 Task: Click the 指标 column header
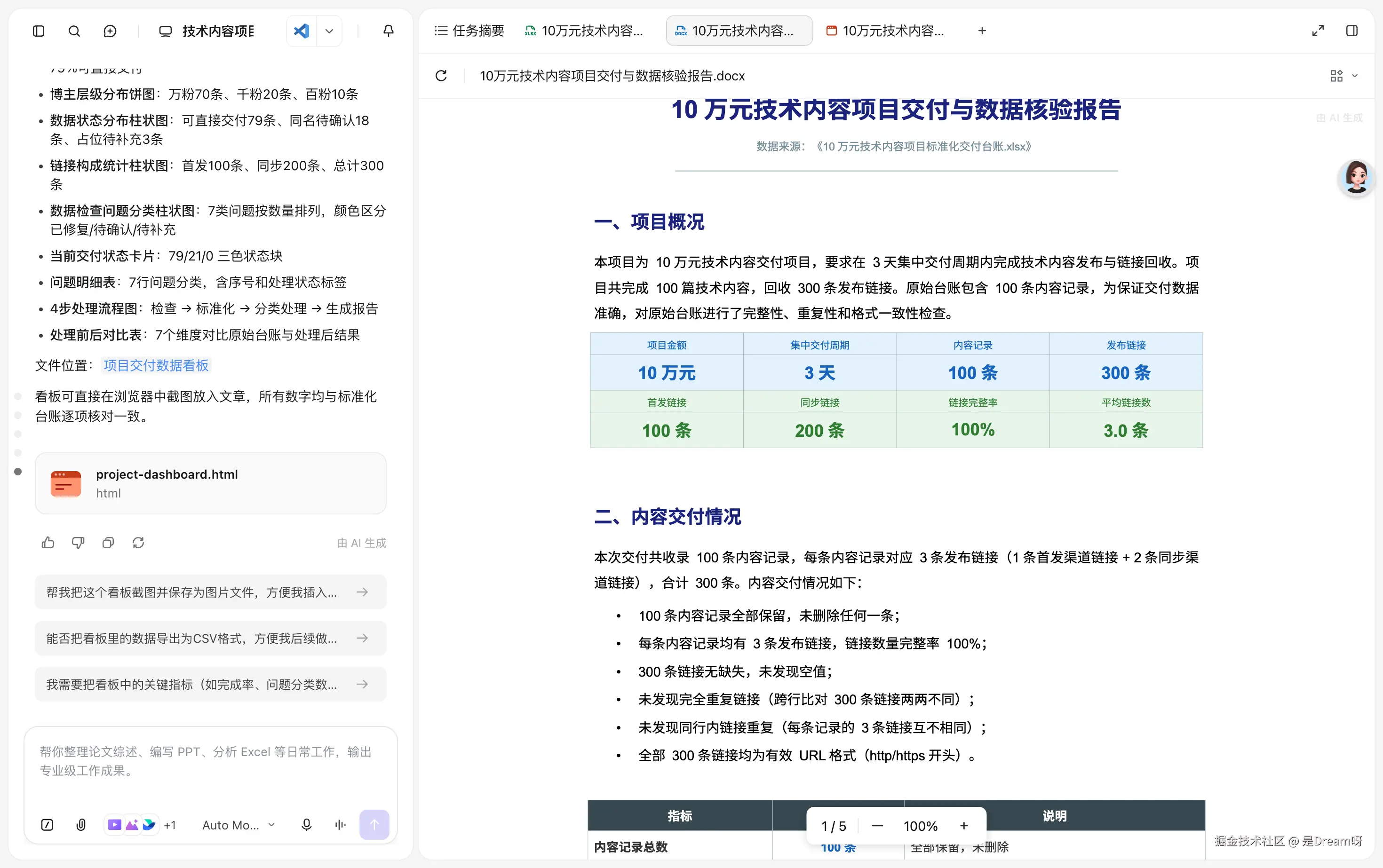[680, 816]
